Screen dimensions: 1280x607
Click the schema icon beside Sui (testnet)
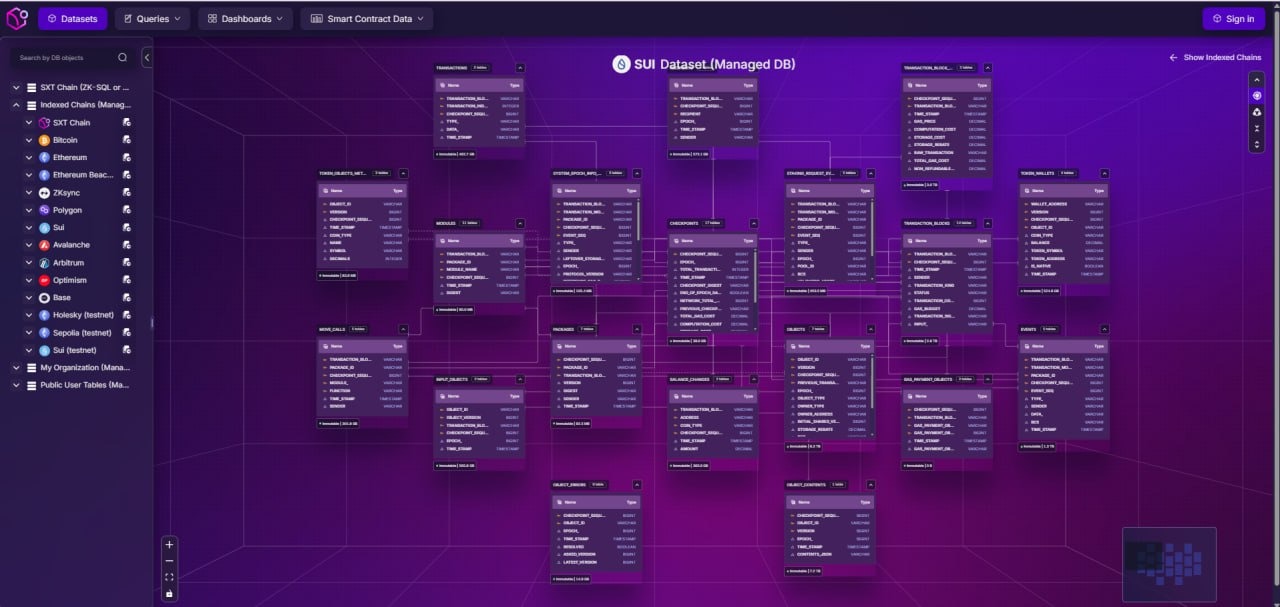(x=127, y=350)
